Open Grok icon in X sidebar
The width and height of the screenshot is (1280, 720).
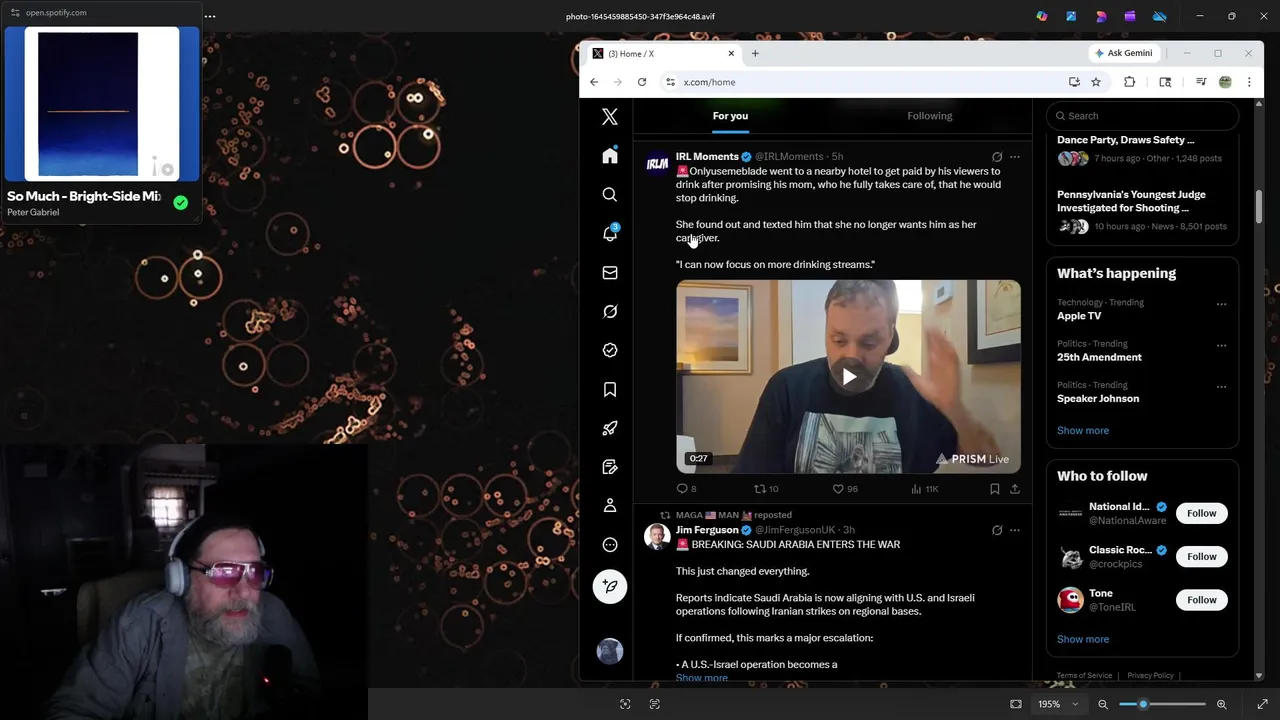[x=610, y=311]
